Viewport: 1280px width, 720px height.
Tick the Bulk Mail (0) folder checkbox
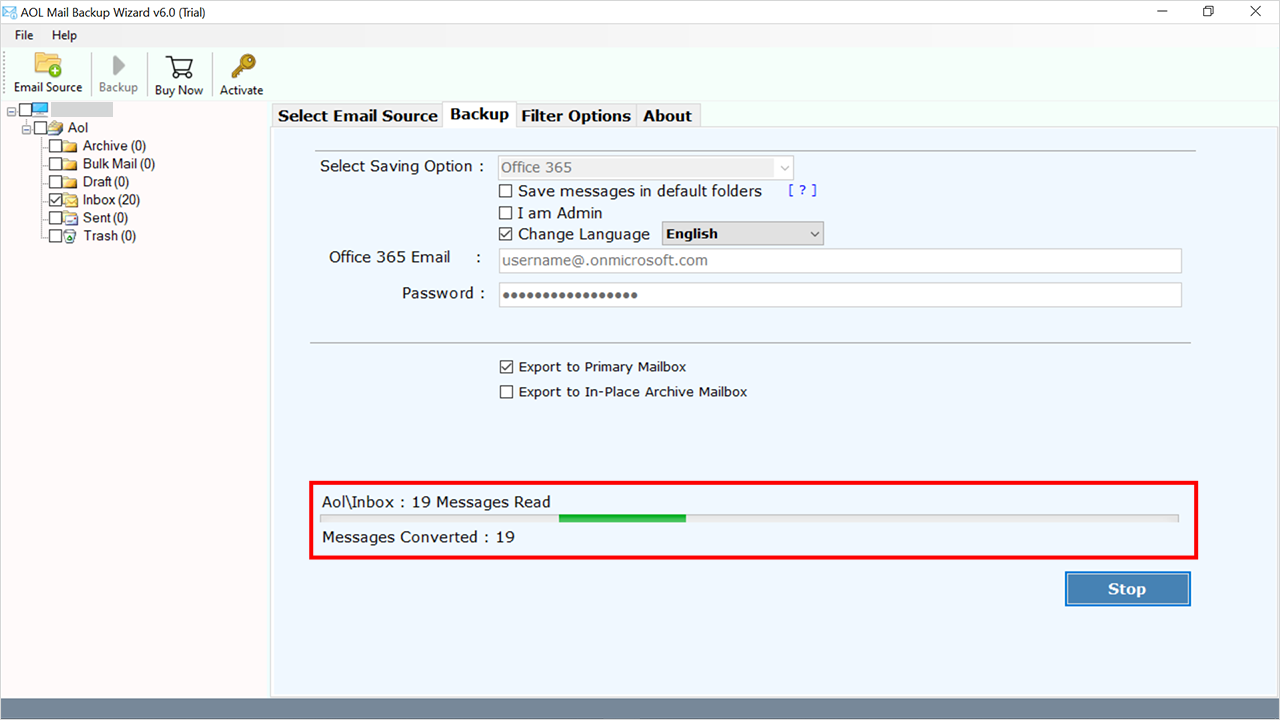(55, 164)
